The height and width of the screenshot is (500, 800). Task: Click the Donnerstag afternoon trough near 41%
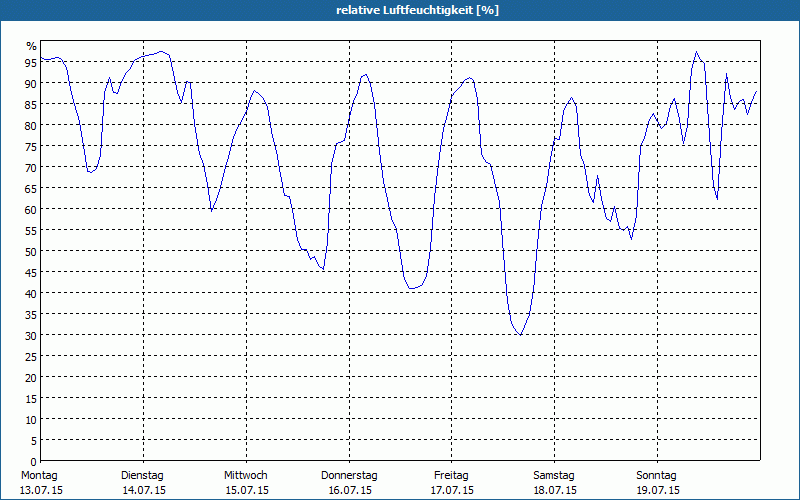click(412, 288)
